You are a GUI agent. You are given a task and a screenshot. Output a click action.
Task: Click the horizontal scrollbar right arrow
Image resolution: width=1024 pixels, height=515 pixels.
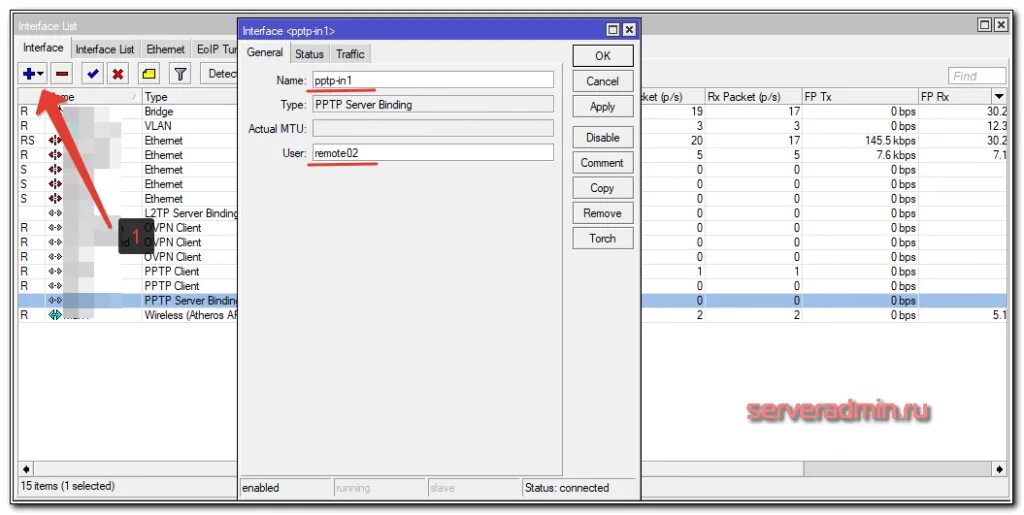[x=1000, y=469]
